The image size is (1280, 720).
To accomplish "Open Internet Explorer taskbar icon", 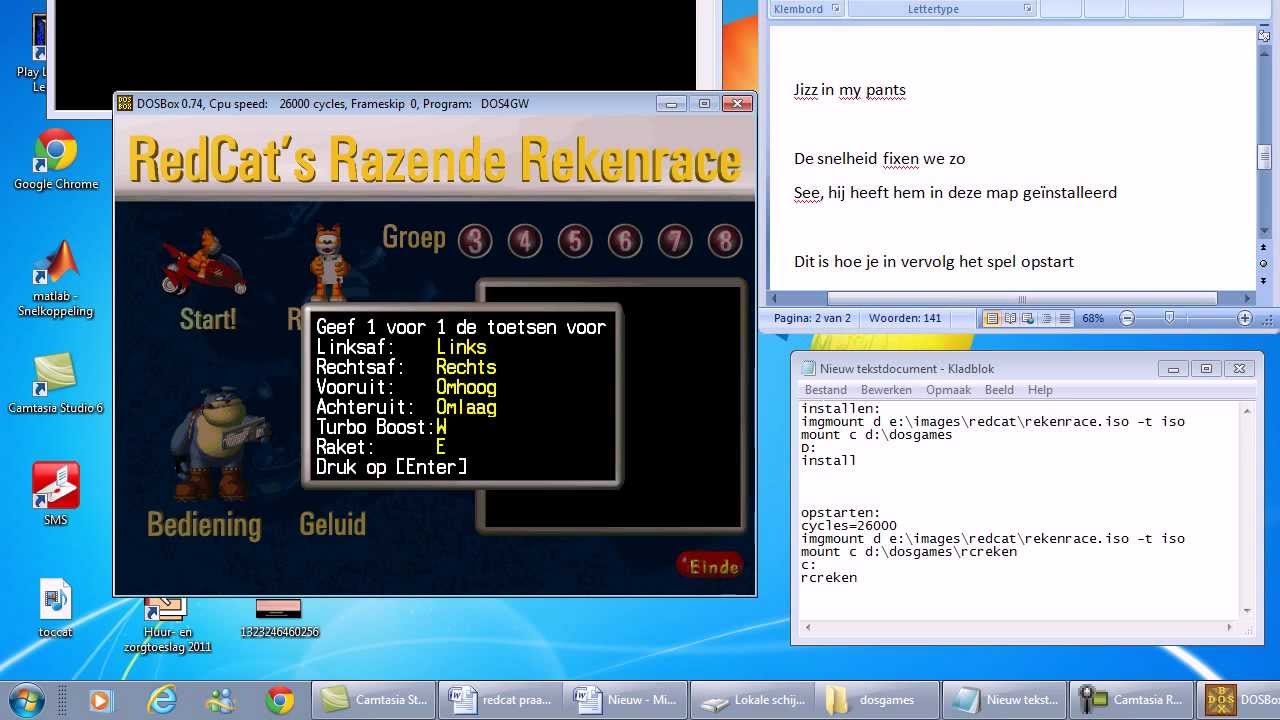I will pyautogui.click(x=162, y=700).
